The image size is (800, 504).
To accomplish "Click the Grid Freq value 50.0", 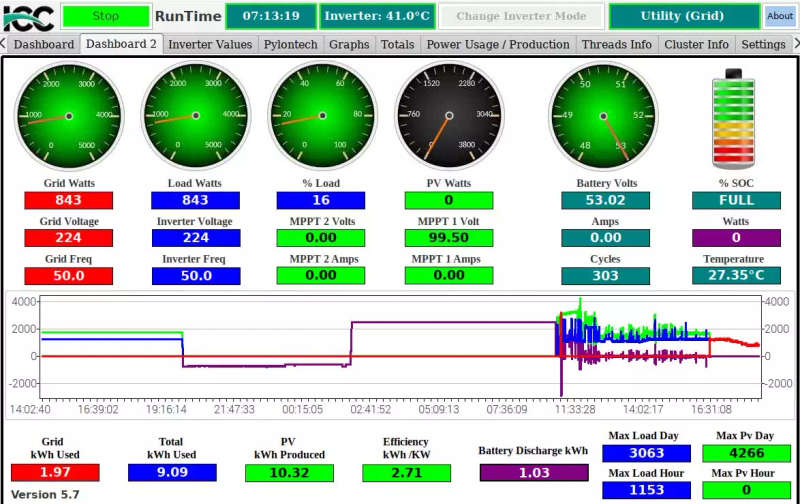I will point(68,276).
